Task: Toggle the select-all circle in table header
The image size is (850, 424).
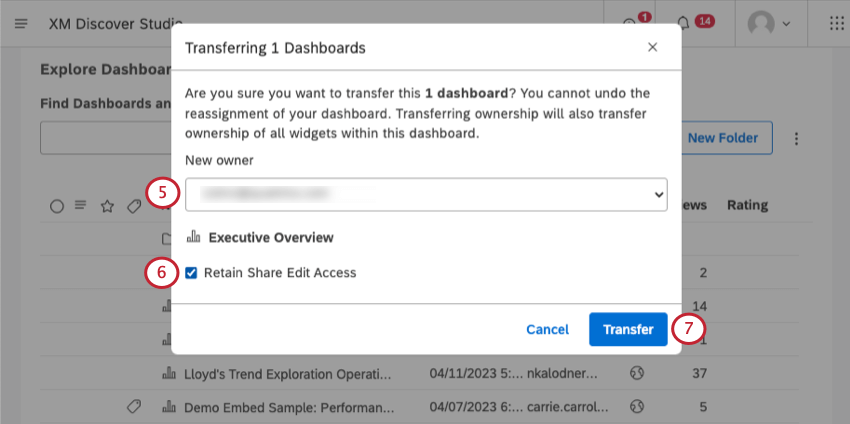Action: pyautogui.click(x=57, y=206)
